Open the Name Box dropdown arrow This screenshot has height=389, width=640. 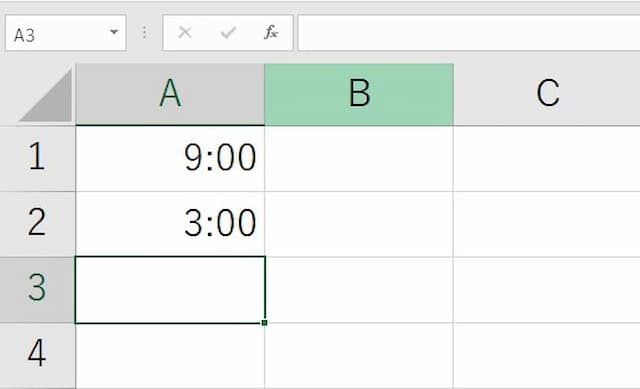point(114,32)
